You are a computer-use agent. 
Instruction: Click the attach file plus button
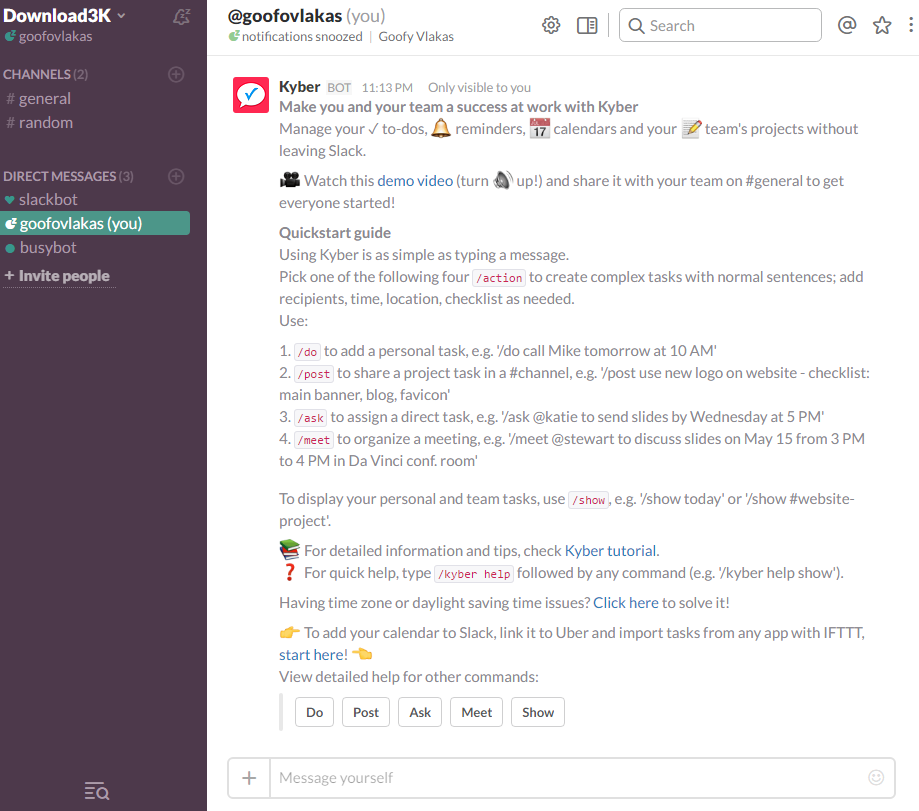249,778
